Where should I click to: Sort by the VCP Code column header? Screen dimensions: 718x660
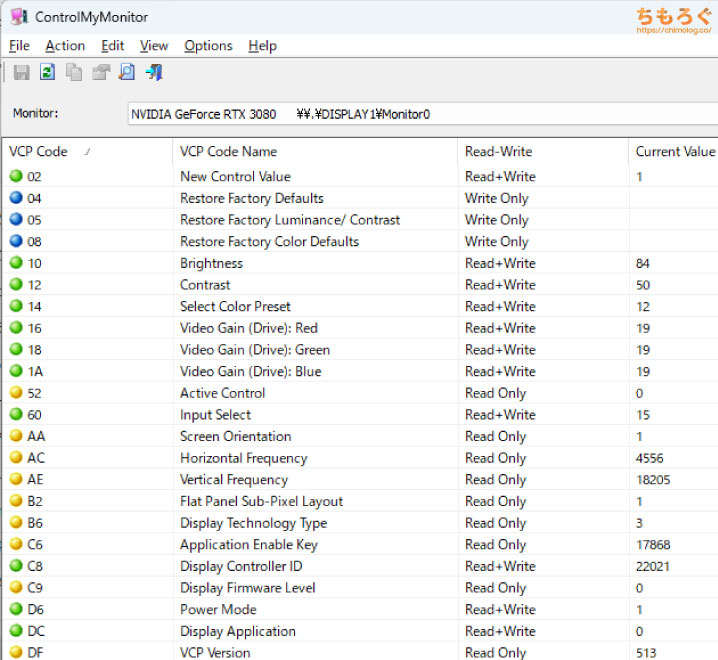(x=87, y=152)
